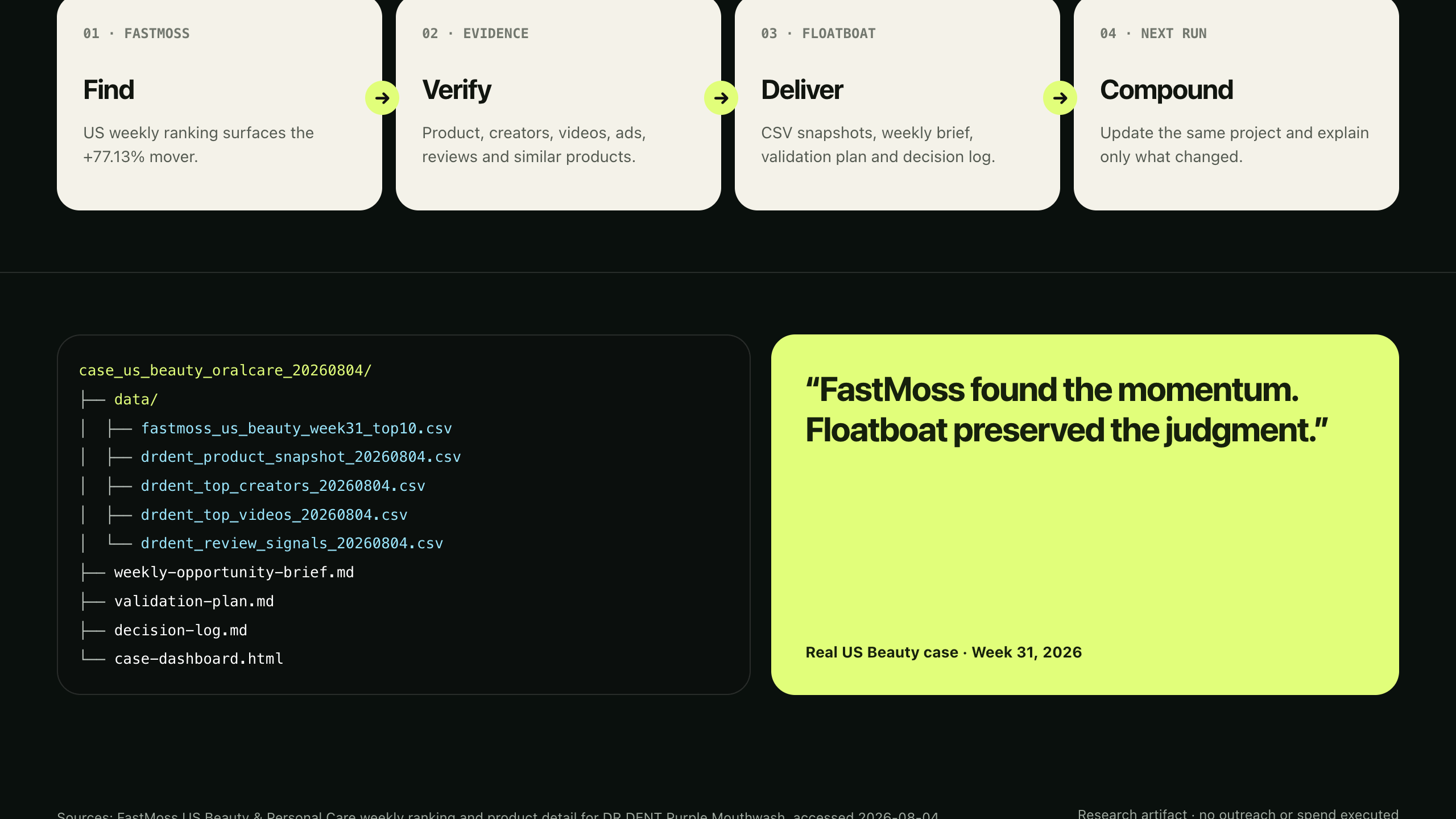The height and width of the screenshot is (819, 1456).
Task: Select the Find card heading
Action: 109,90
